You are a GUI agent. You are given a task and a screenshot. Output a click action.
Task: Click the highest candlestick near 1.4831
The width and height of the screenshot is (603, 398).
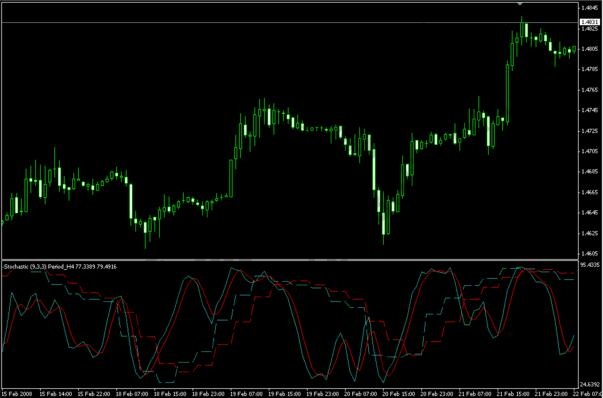coord(522,30)
